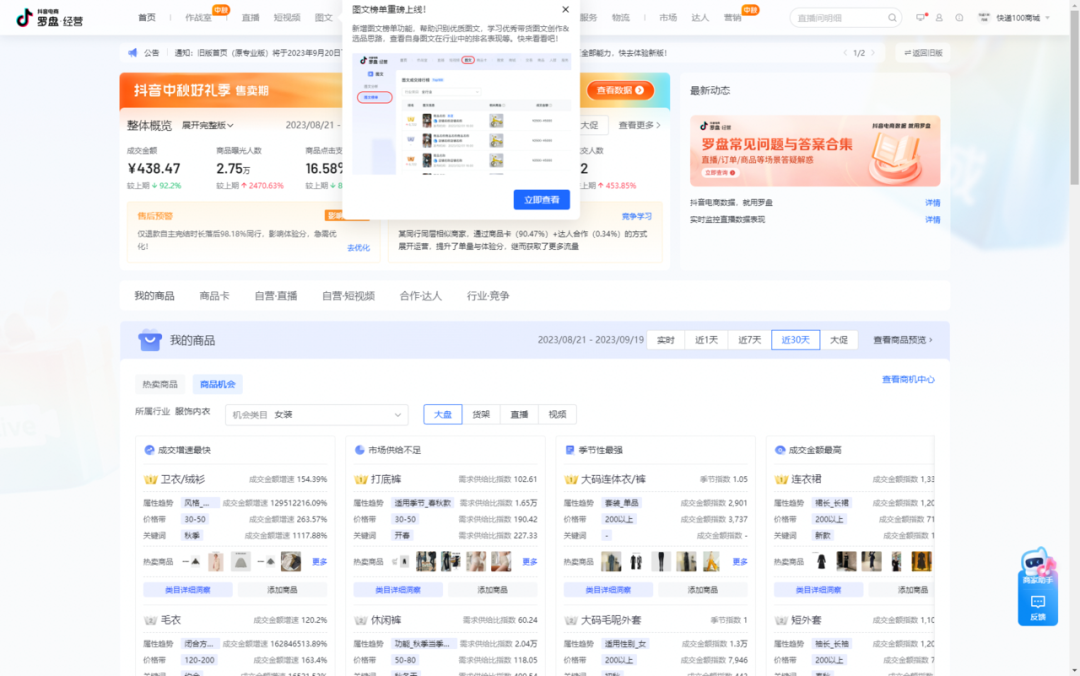This screenshot has width=1080, height=676.
Task: Open the 短视频 nav item
Action: click(287, 18)
